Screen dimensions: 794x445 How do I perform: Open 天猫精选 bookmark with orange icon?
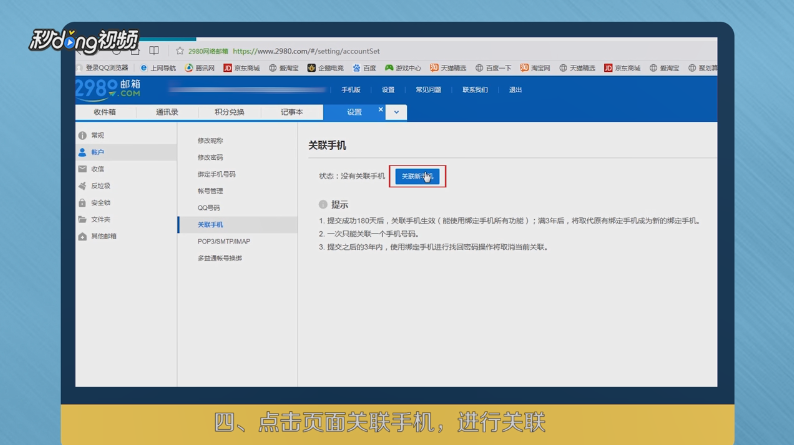(x=448, y=68)
